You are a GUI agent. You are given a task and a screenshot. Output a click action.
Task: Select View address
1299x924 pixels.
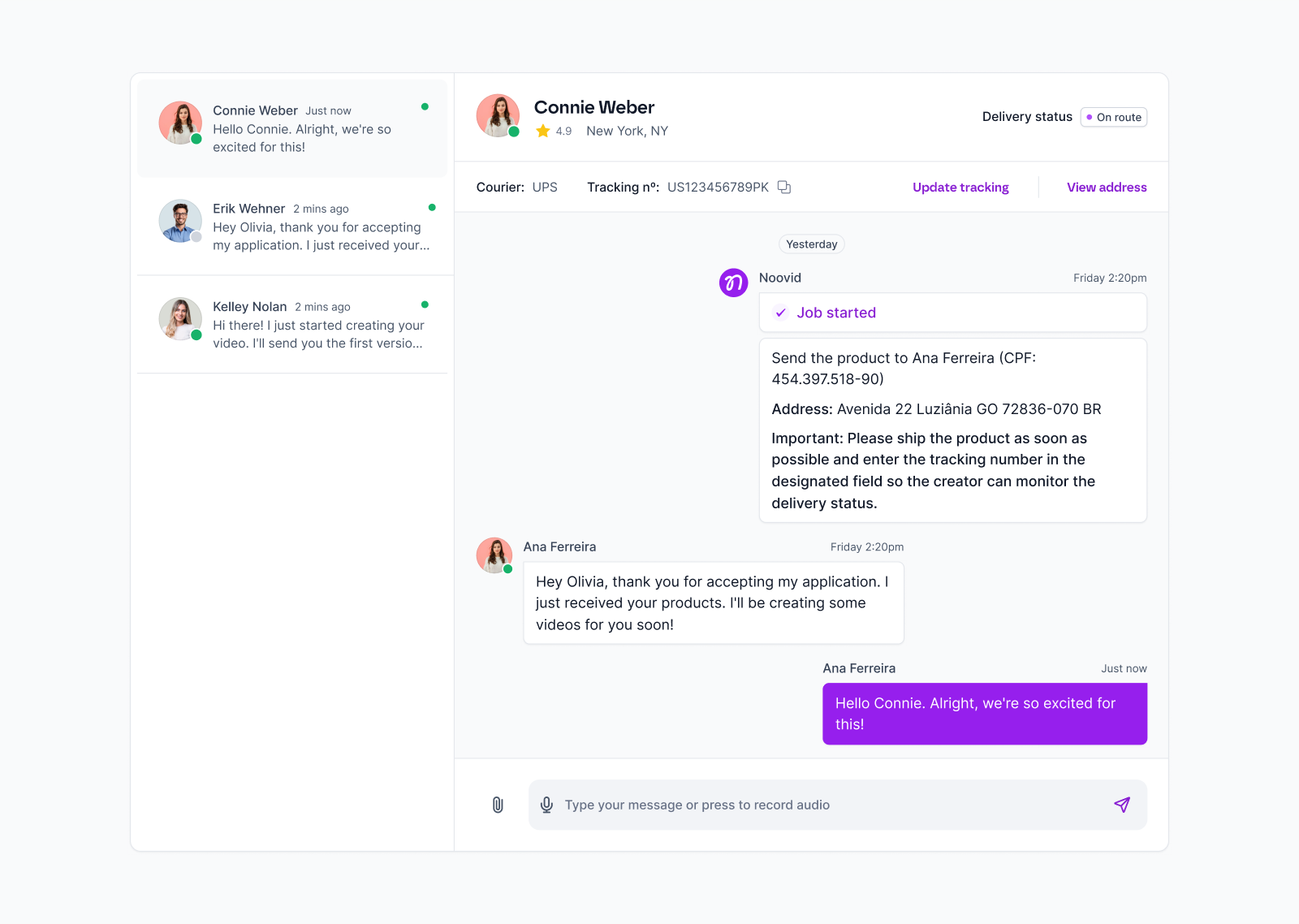[1106, 187]
